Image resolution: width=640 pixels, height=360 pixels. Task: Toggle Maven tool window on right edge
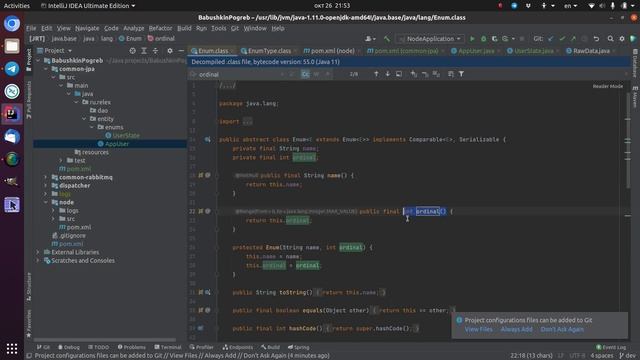(x=635, y=97)
